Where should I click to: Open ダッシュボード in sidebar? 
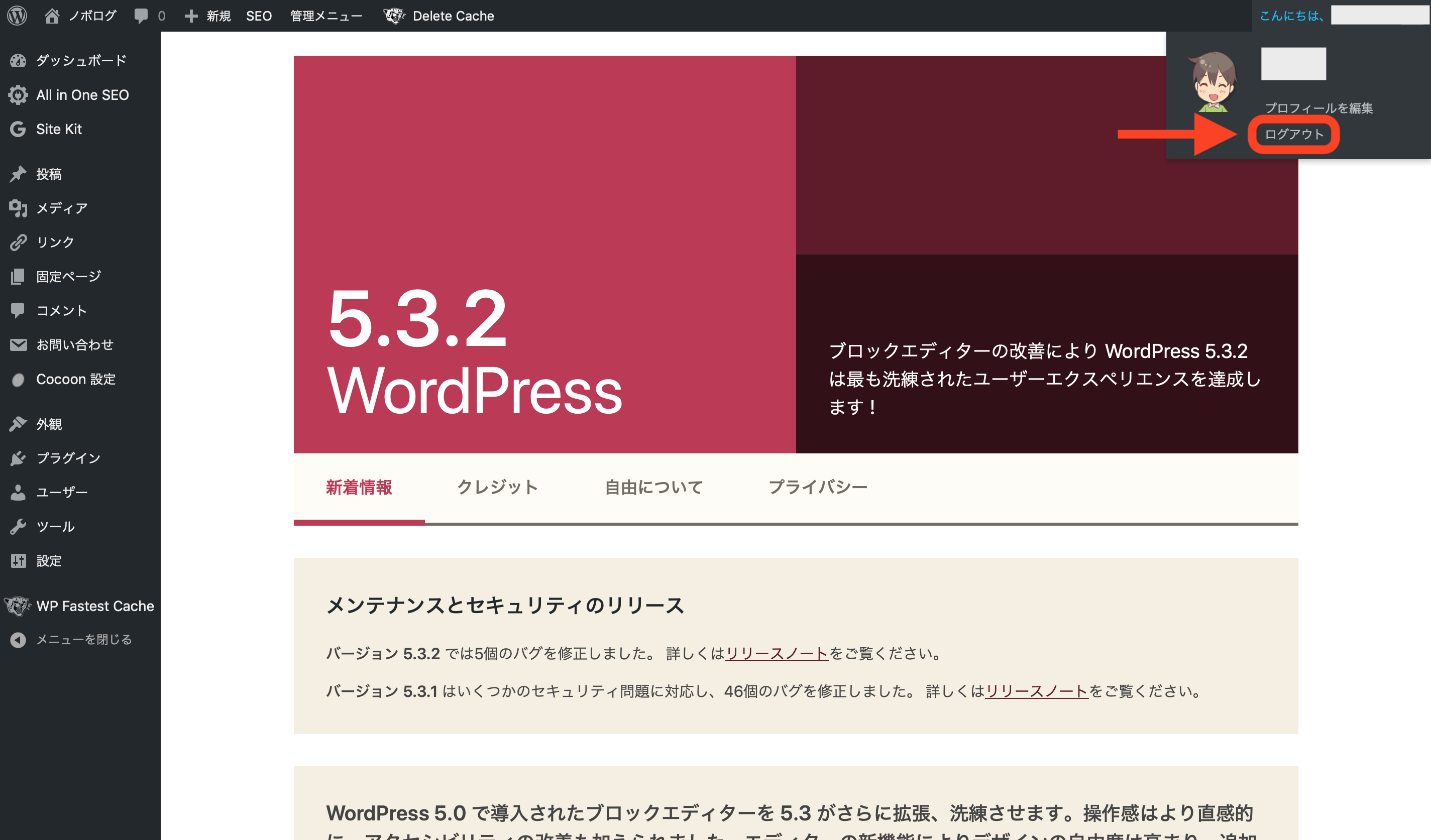tap(81, 60)
